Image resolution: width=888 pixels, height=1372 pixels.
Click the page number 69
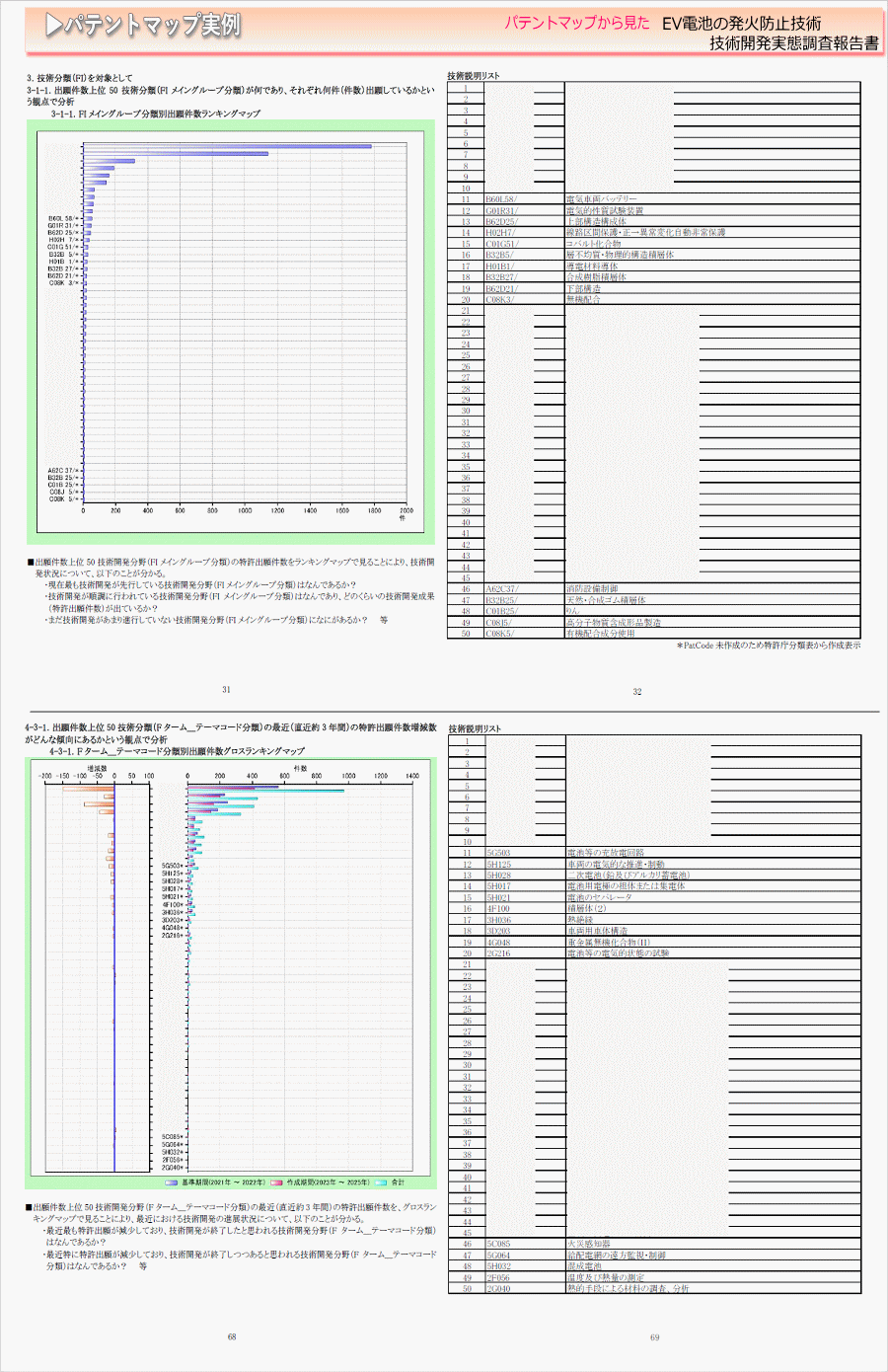(x=654, y=1337)
